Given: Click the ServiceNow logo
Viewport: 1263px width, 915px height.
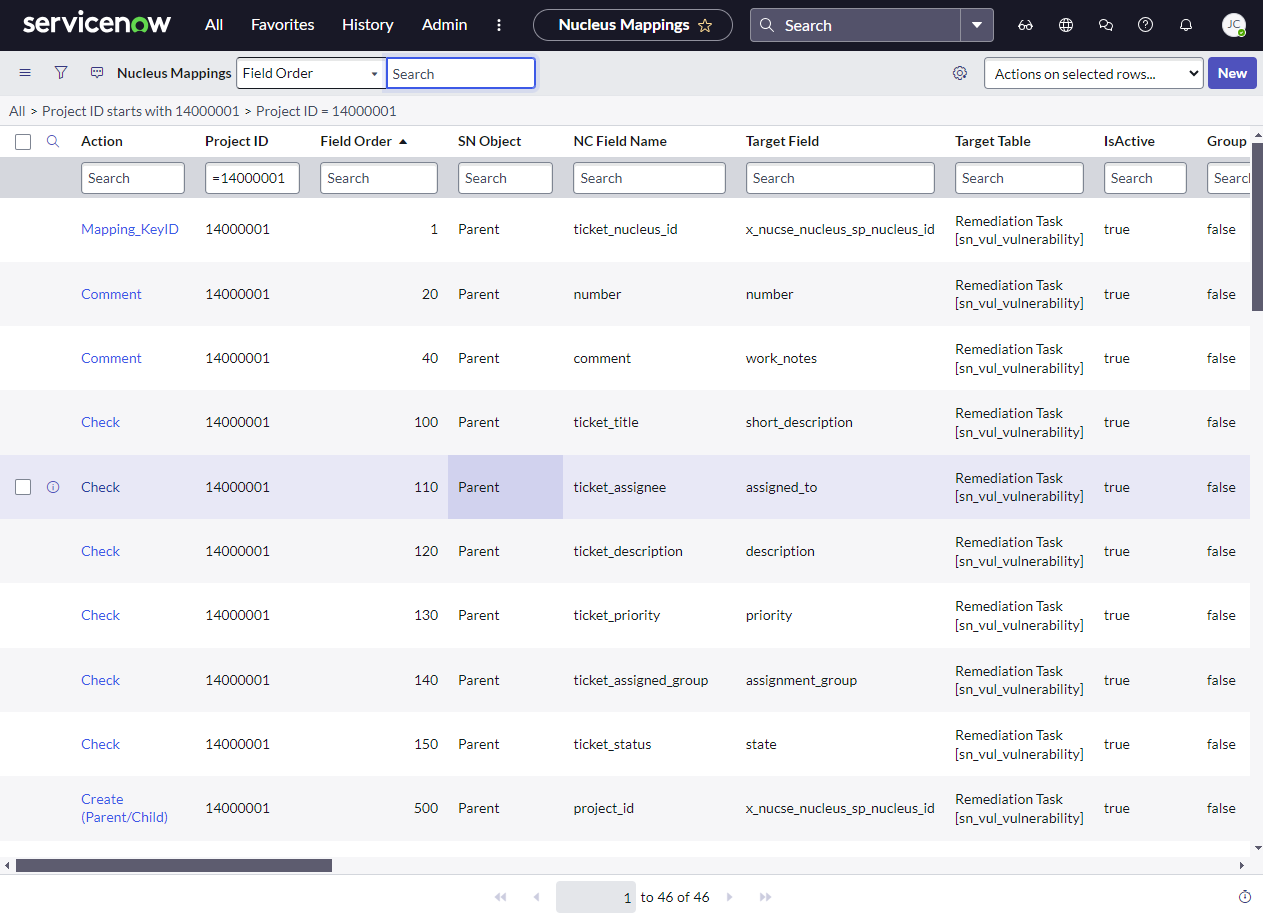Looking at the screenshot, I should click(x=97, y=24).
